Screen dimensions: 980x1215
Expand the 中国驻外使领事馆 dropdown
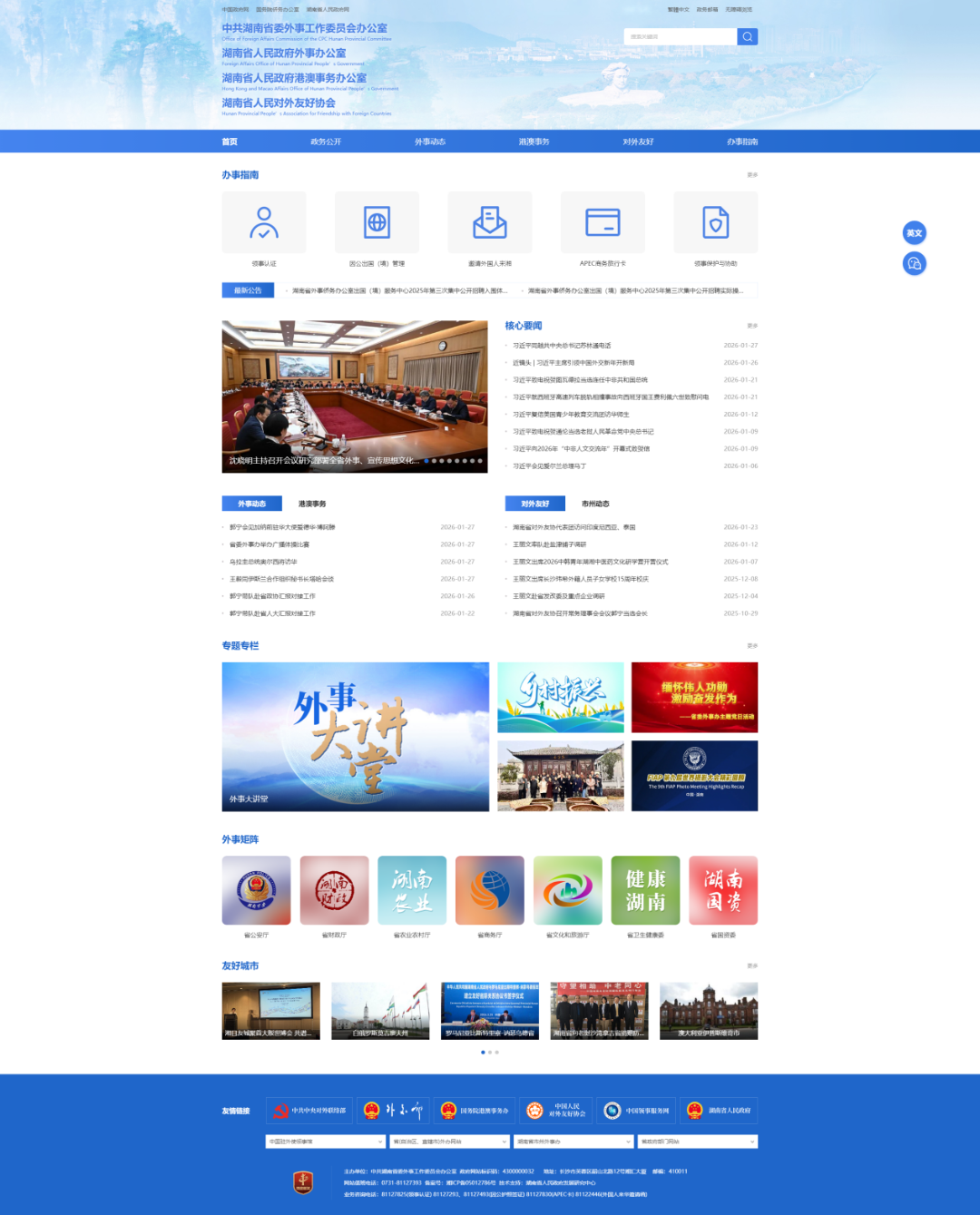coord(326,1142)
